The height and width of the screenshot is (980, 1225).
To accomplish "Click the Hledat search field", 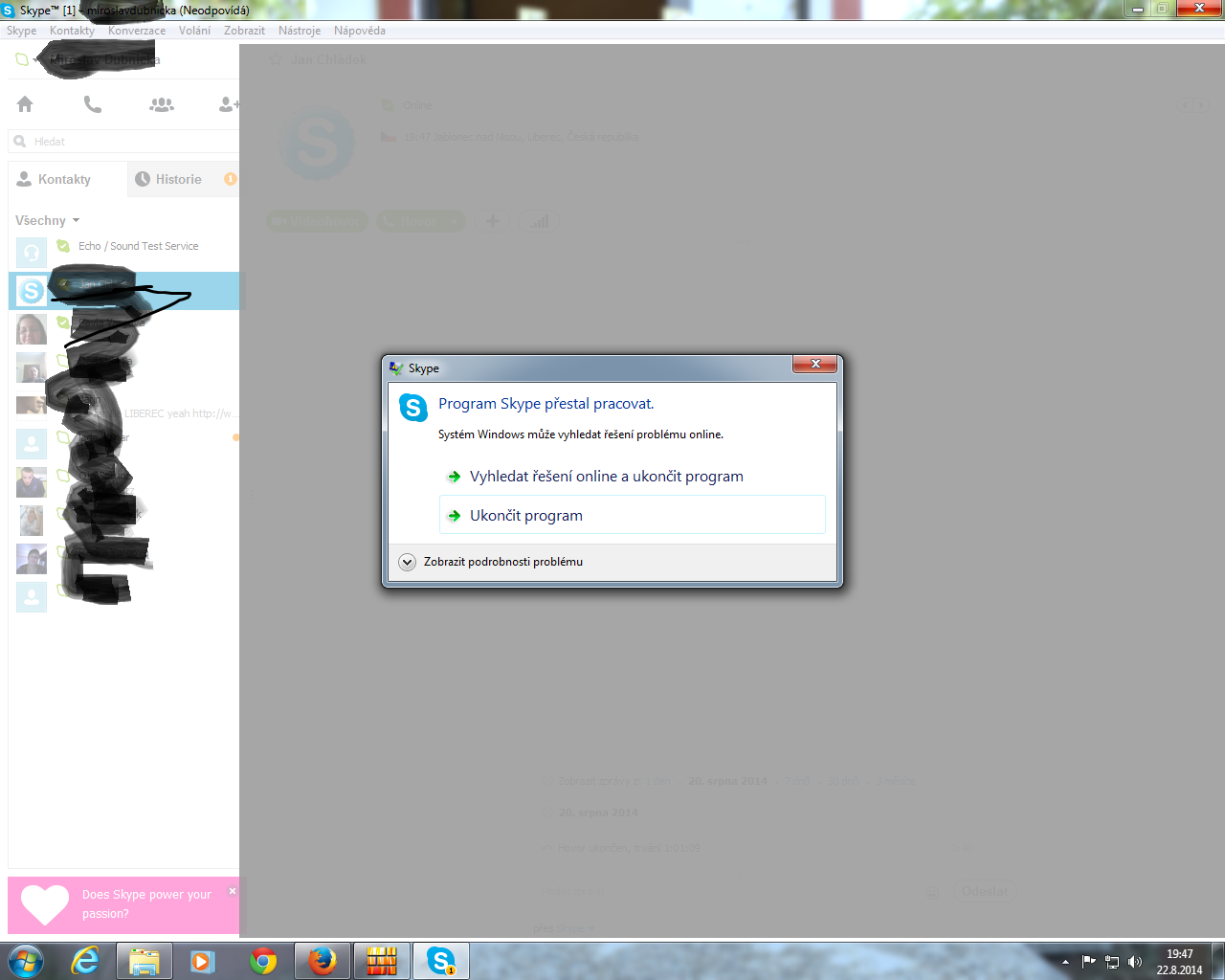I will coord(124,142).
